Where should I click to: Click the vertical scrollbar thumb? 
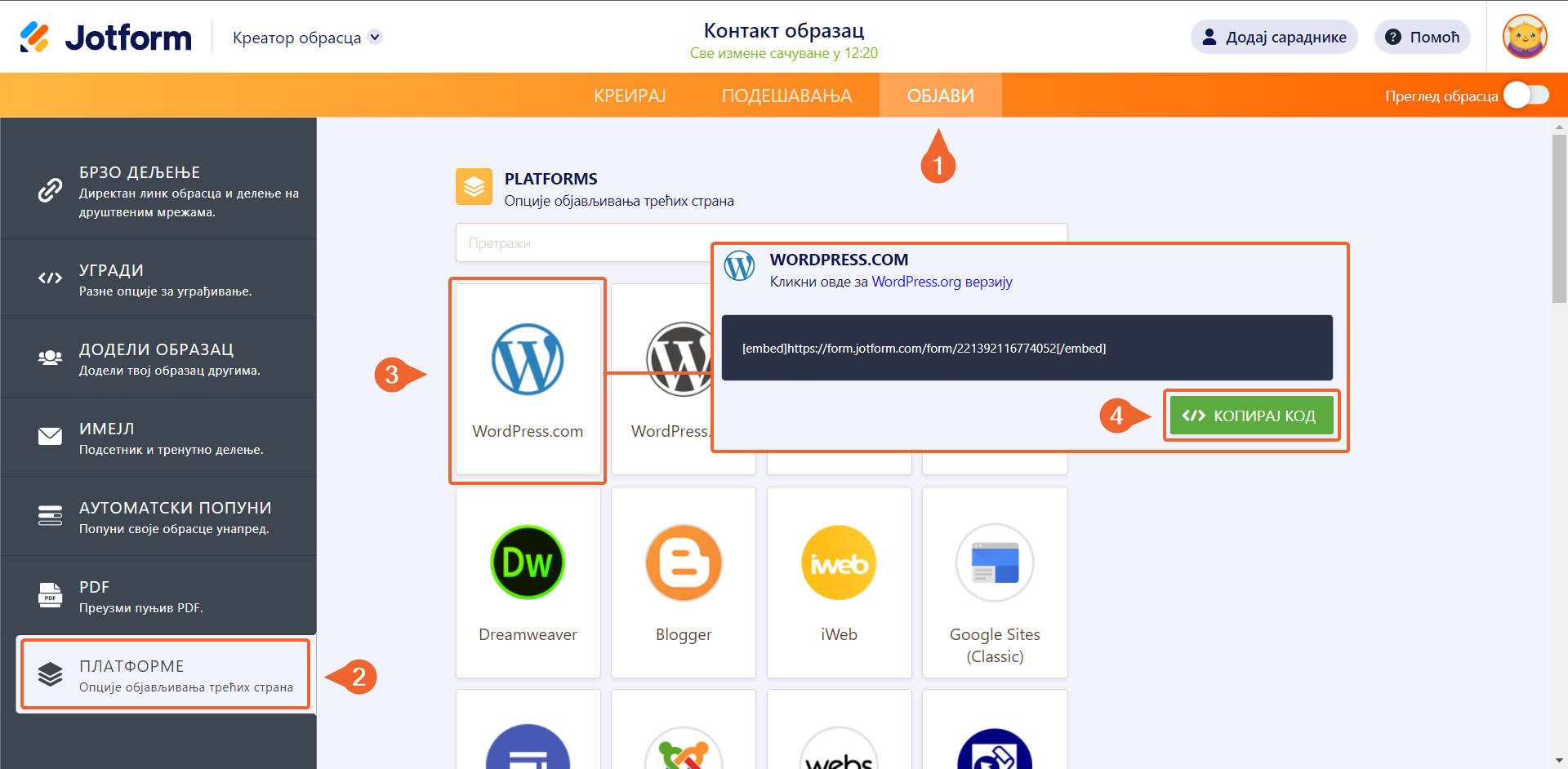(1560, 219)
